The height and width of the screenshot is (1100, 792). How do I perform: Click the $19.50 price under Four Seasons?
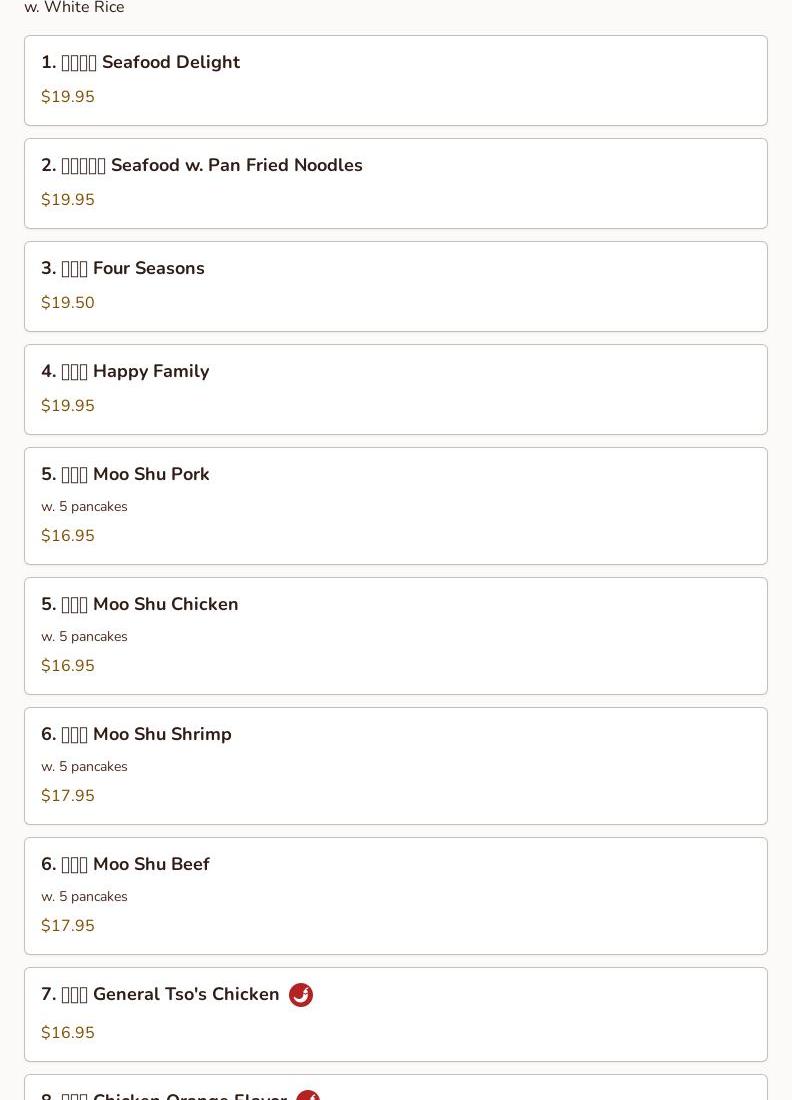tap(68, 303)
